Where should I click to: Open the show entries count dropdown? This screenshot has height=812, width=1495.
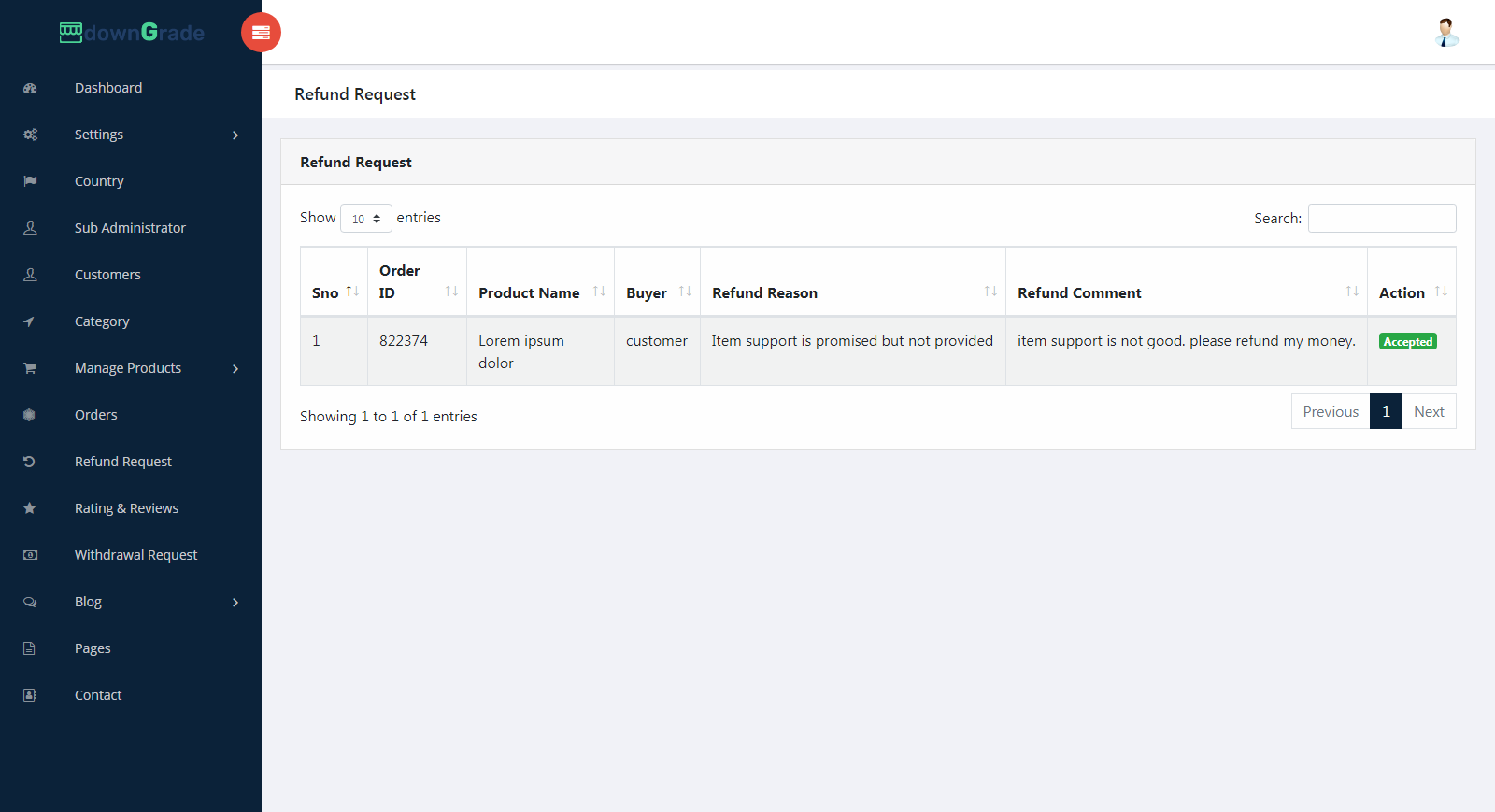coord(365,219)
